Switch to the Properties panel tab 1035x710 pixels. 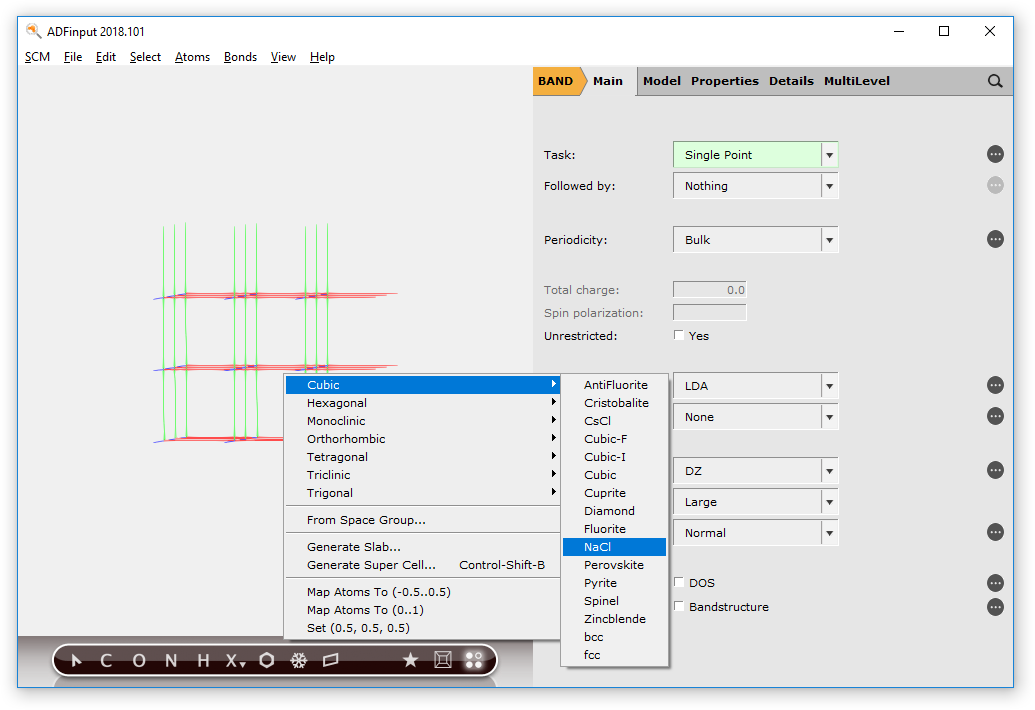pos(725,81)
